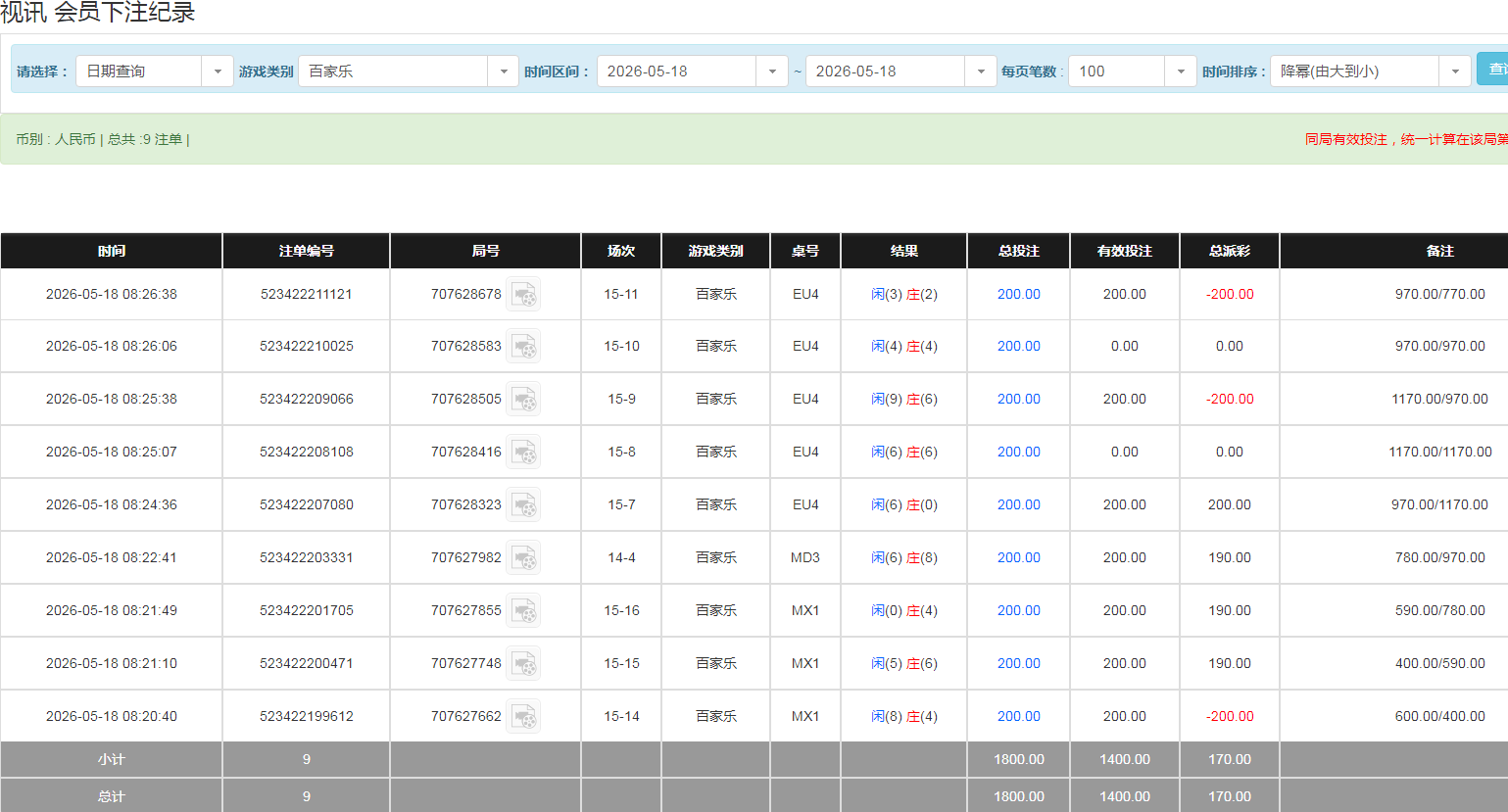Select bet number 523422207080
1508x812 pixels.
click(x=307, y=504)
